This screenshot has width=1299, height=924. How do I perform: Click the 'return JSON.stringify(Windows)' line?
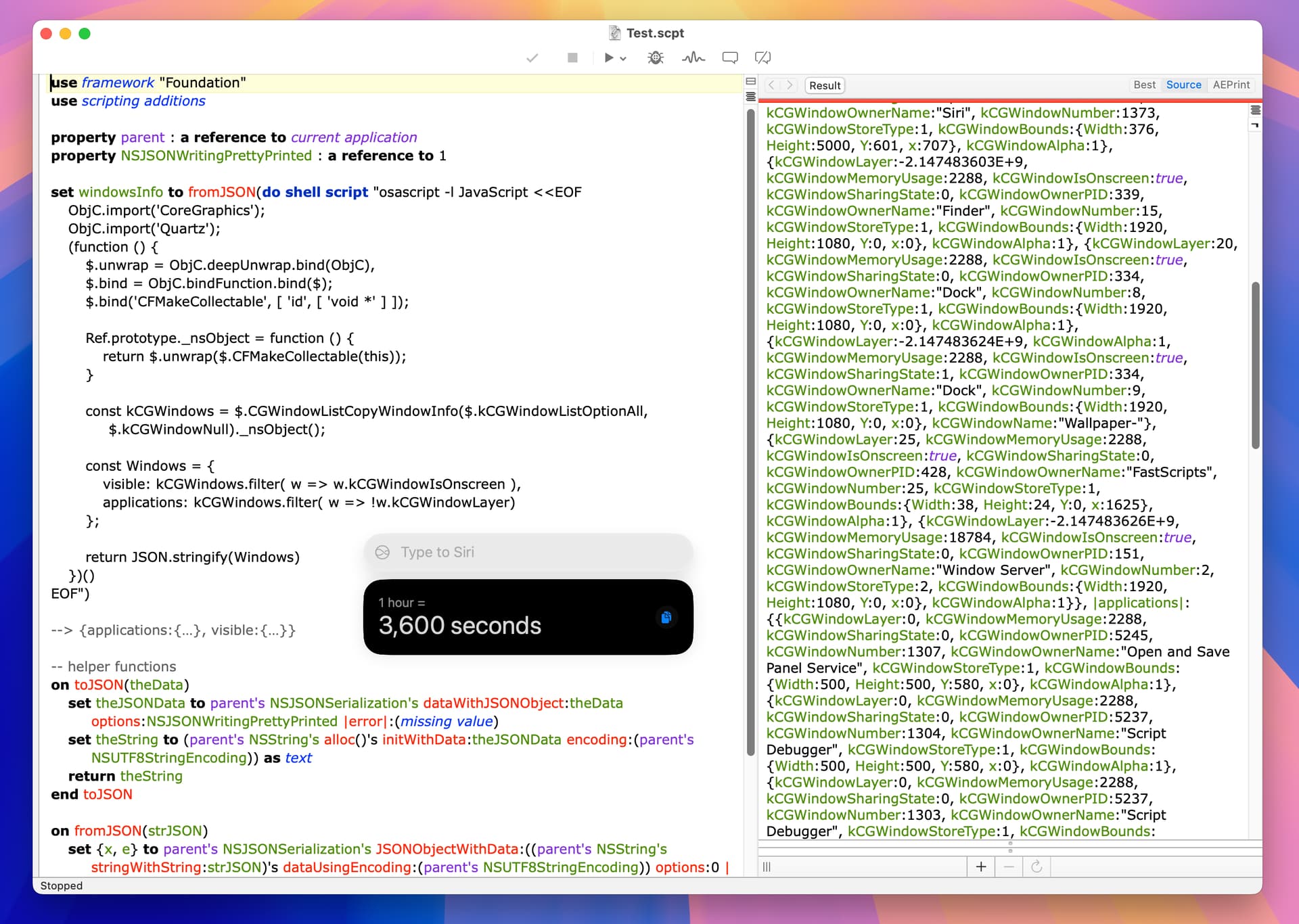192,557
